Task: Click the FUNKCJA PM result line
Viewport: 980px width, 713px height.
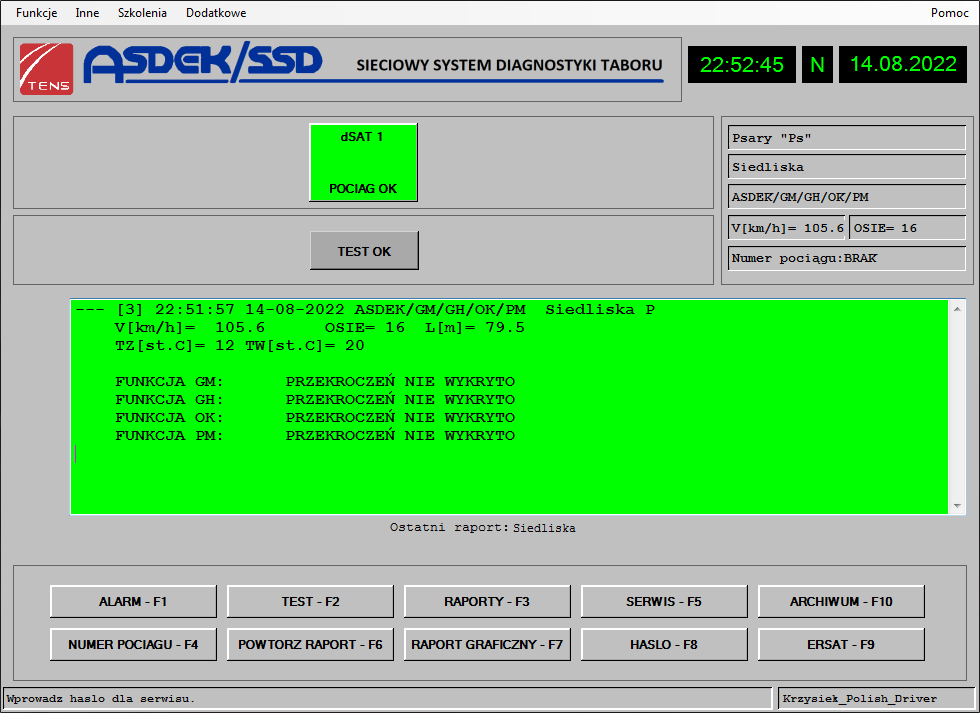Action: coord(315,436)
